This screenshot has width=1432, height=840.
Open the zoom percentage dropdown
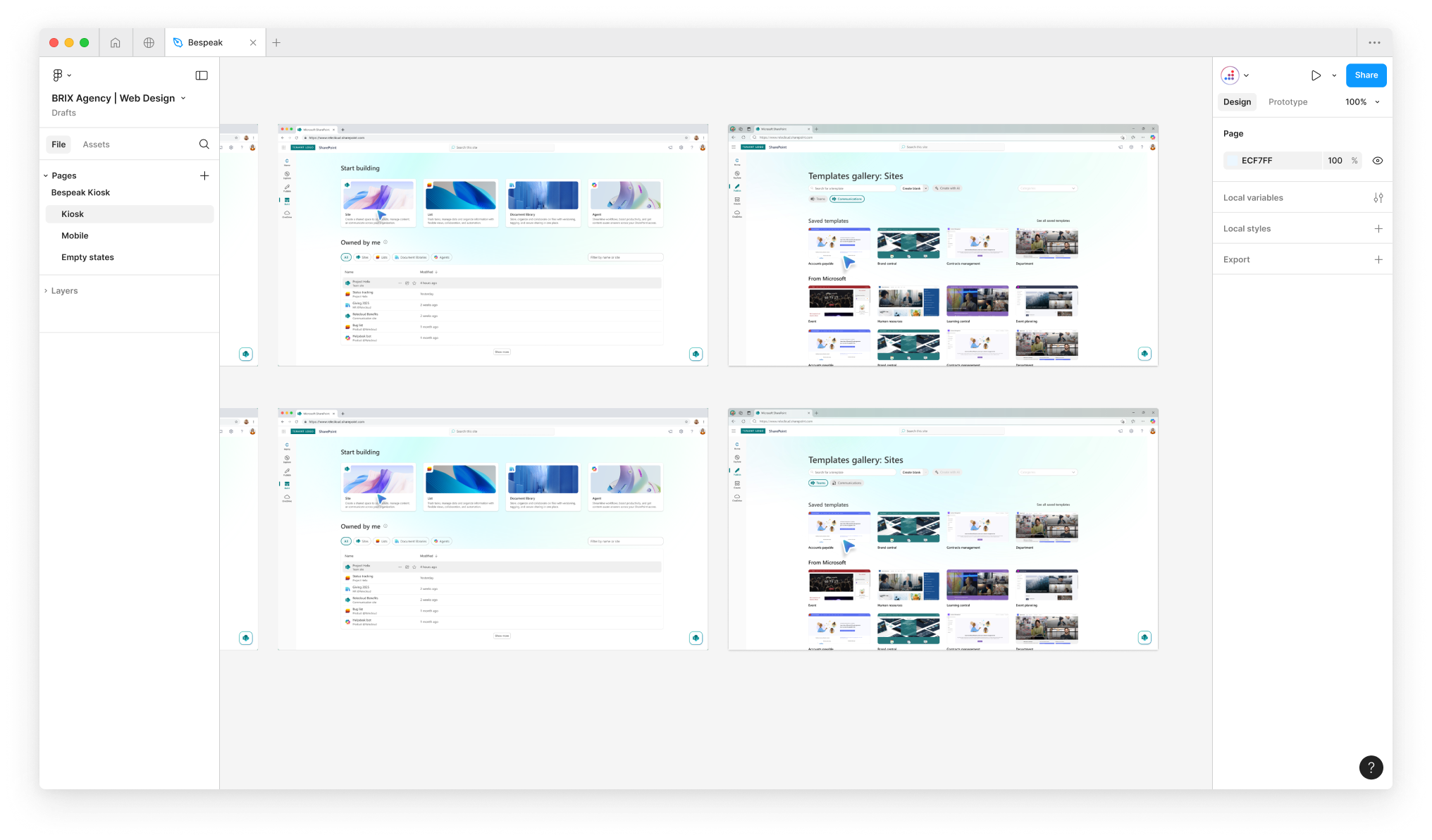pos(1362,101)
